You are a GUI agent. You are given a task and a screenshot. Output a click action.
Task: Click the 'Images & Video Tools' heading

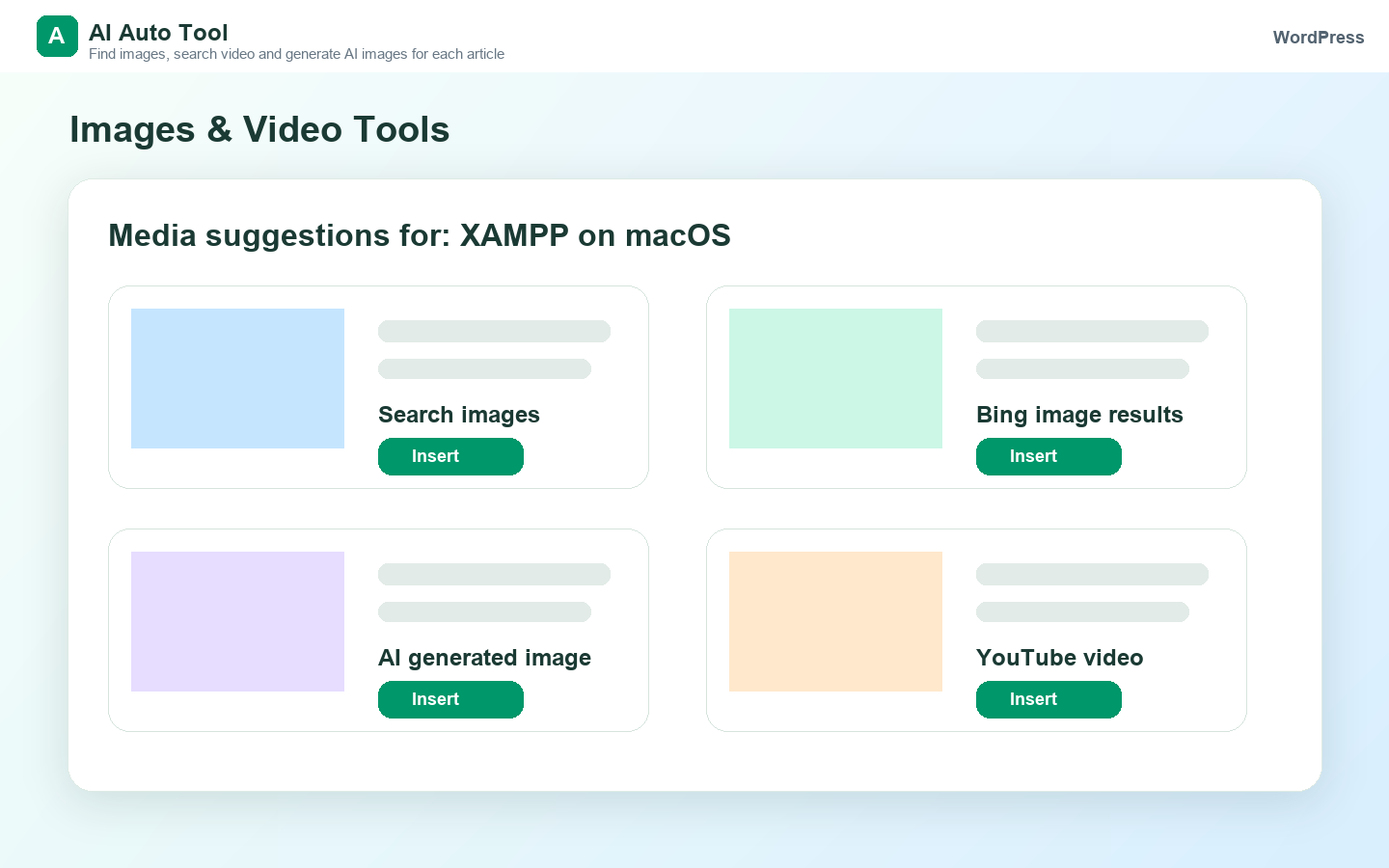coord(259,129)
